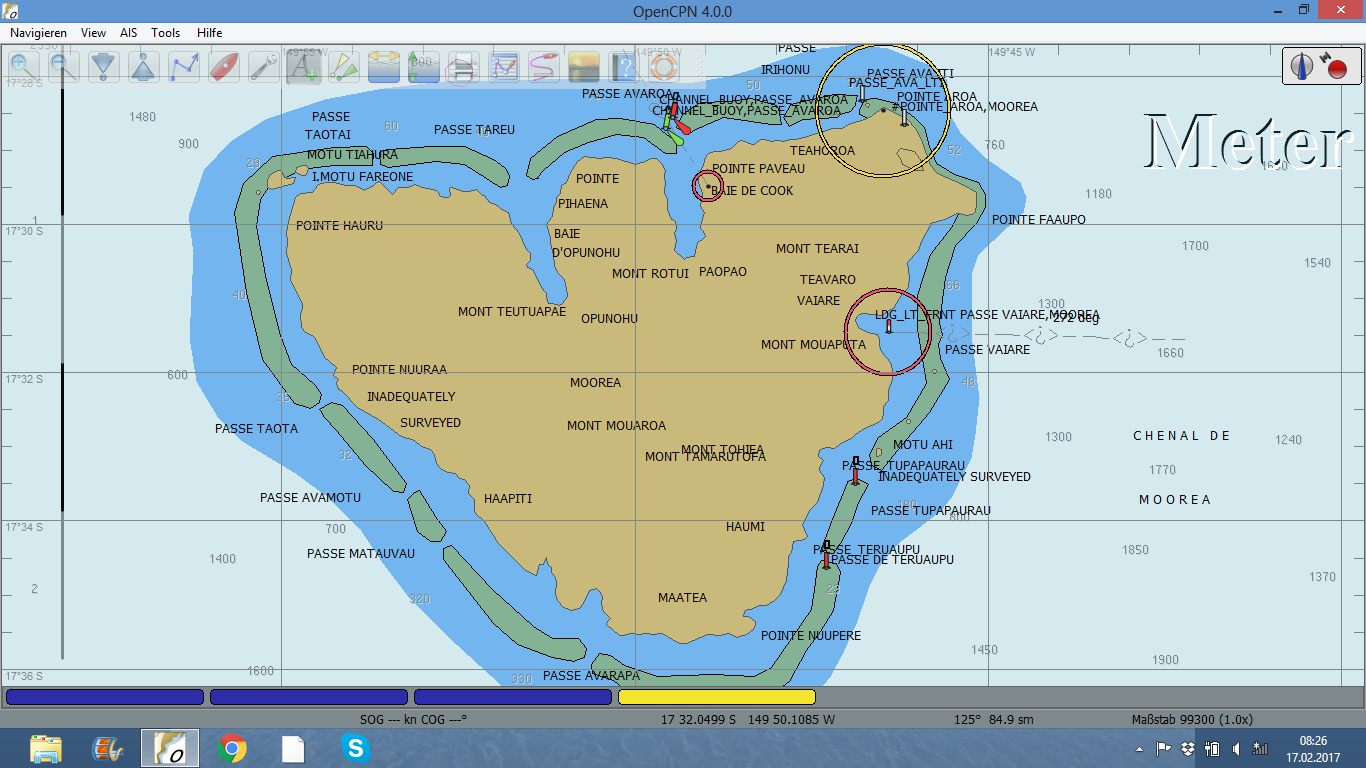Start track recording with the track icon
The width and height of the screenshot is (1366, 768).
click(x=543, y=67)
